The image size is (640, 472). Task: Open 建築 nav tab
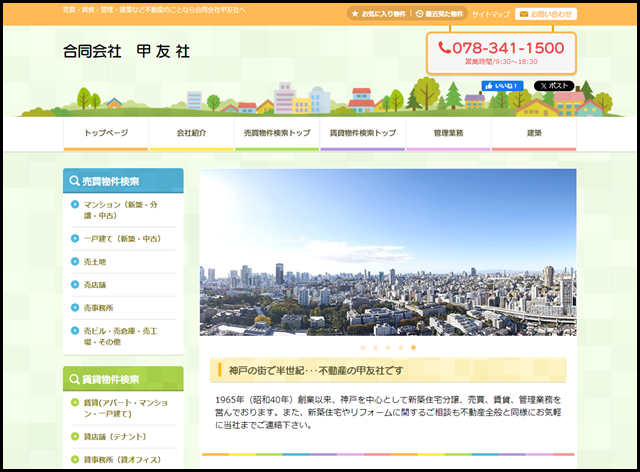[x=534, y=134]
